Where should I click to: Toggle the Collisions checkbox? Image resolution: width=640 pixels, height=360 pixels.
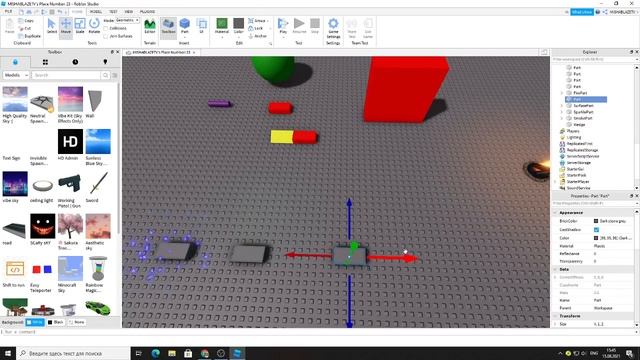coord(106,29)
